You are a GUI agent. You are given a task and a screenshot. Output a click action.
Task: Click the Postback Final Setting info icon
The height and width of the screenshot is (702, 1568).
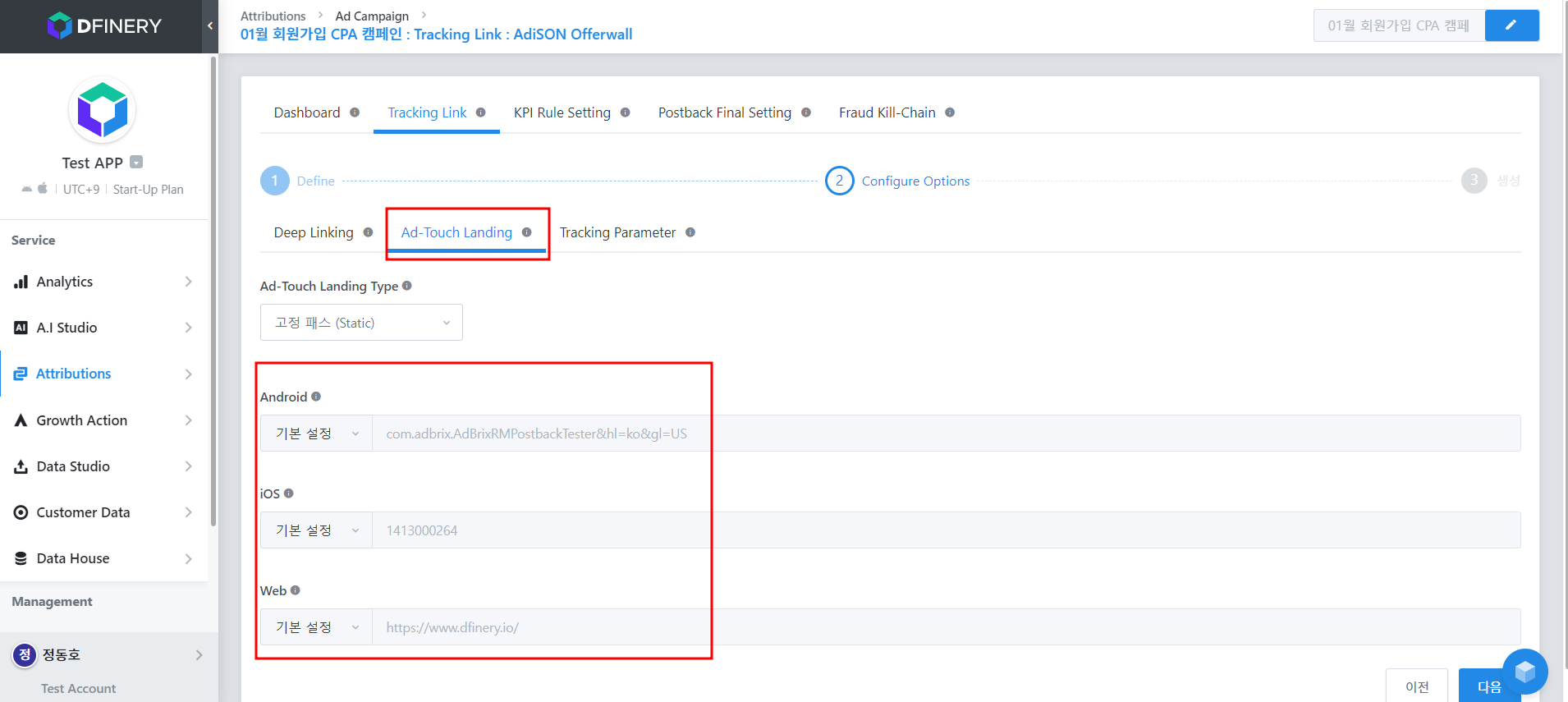click(x=806, y=112)
